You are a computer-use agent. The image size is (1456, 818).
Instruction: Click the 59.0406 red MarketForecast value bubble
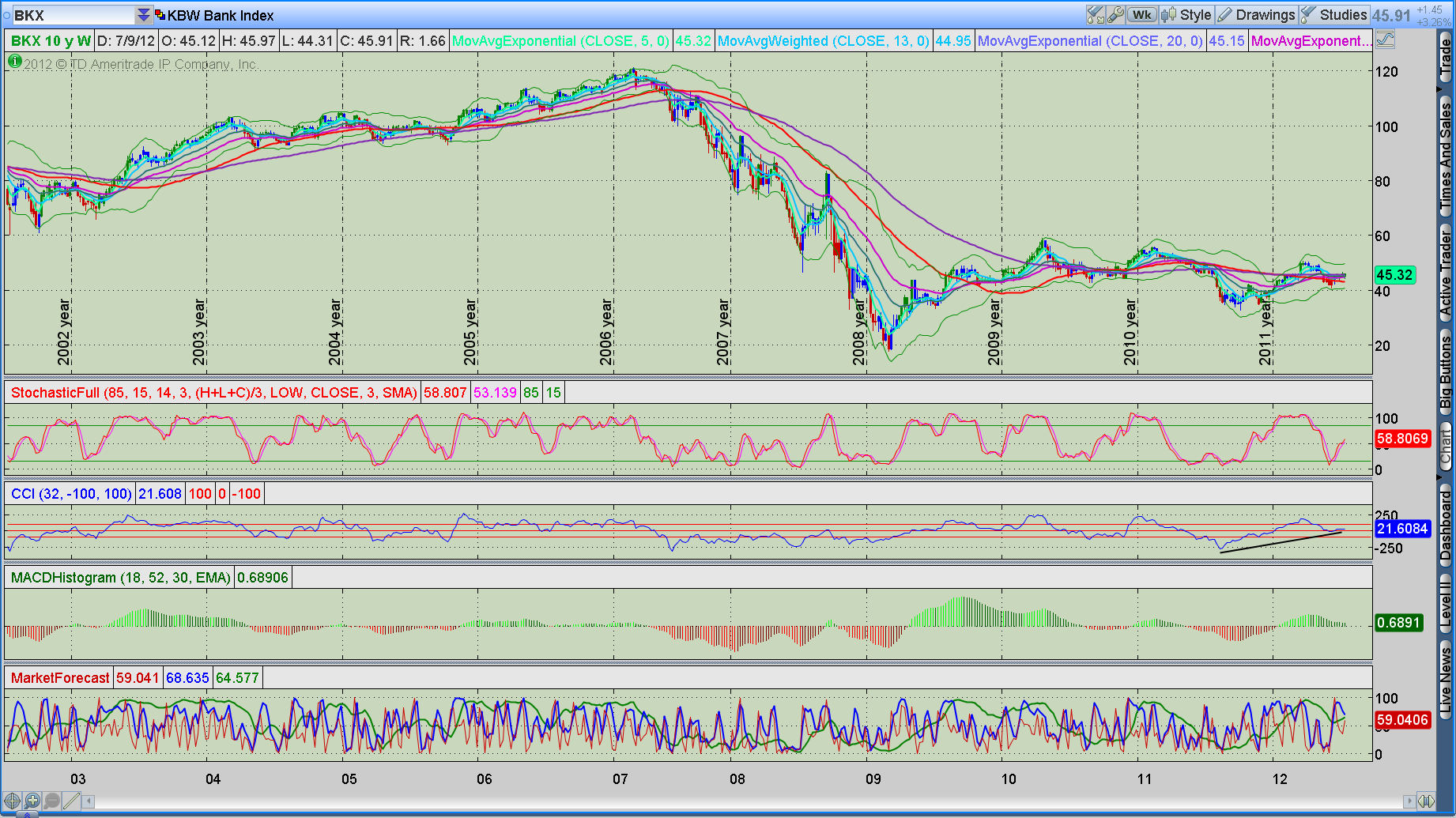coord(1403,720)
